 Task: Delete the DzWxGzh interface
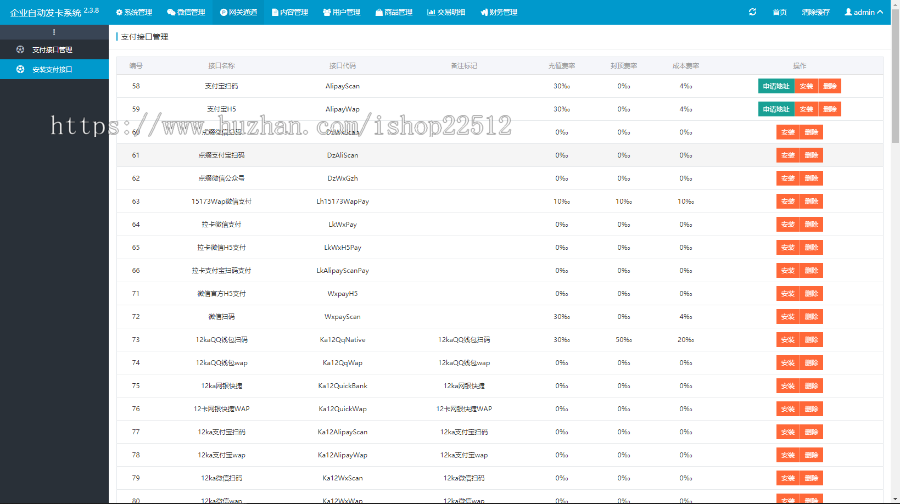[x=811, y=178]
